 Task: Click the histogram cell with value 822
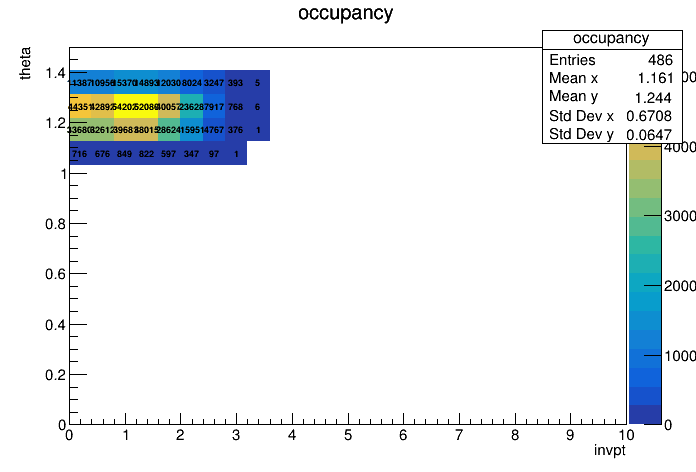click(147, 153)
